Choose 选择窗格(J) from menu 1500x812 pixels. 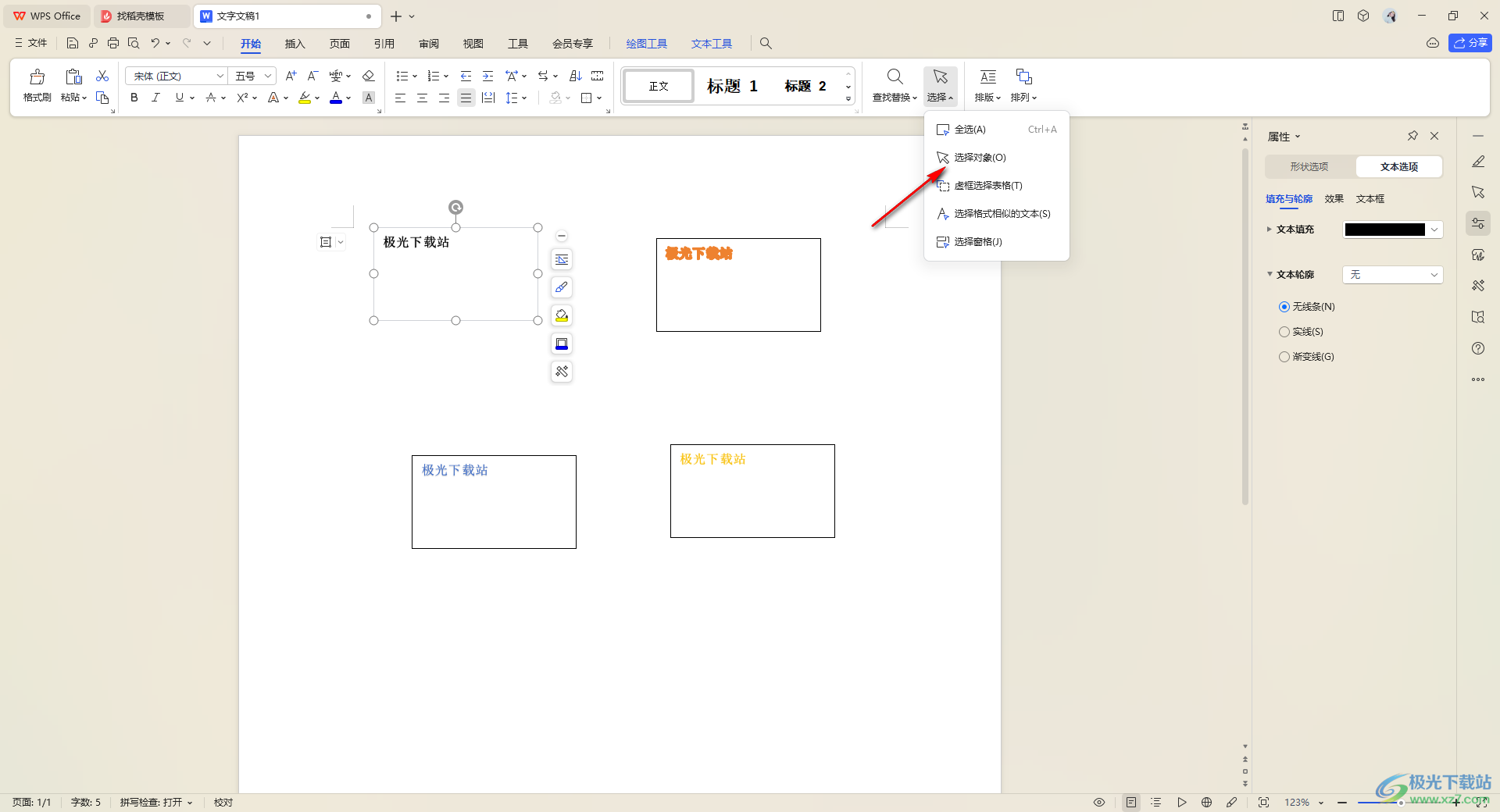(996, 242)
